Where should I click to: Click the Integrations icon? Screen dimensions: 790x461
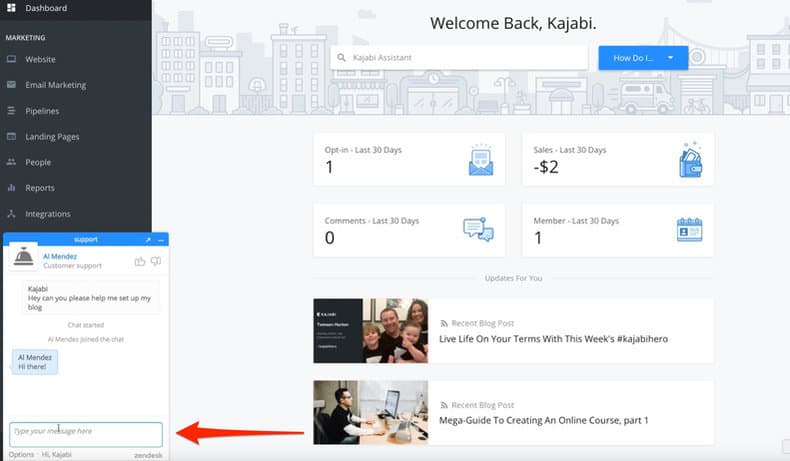[11, 213]
